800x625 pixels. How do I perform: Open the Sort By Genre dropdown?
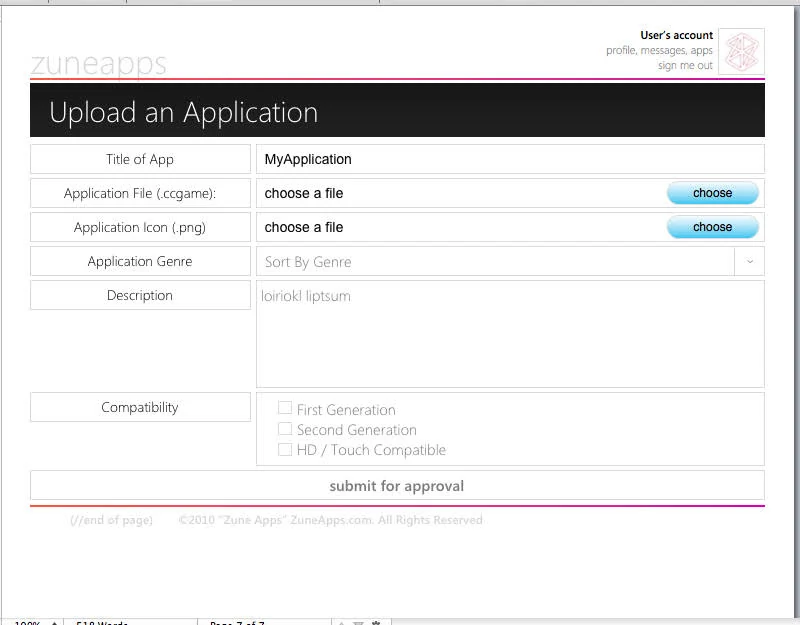[510, 261]
